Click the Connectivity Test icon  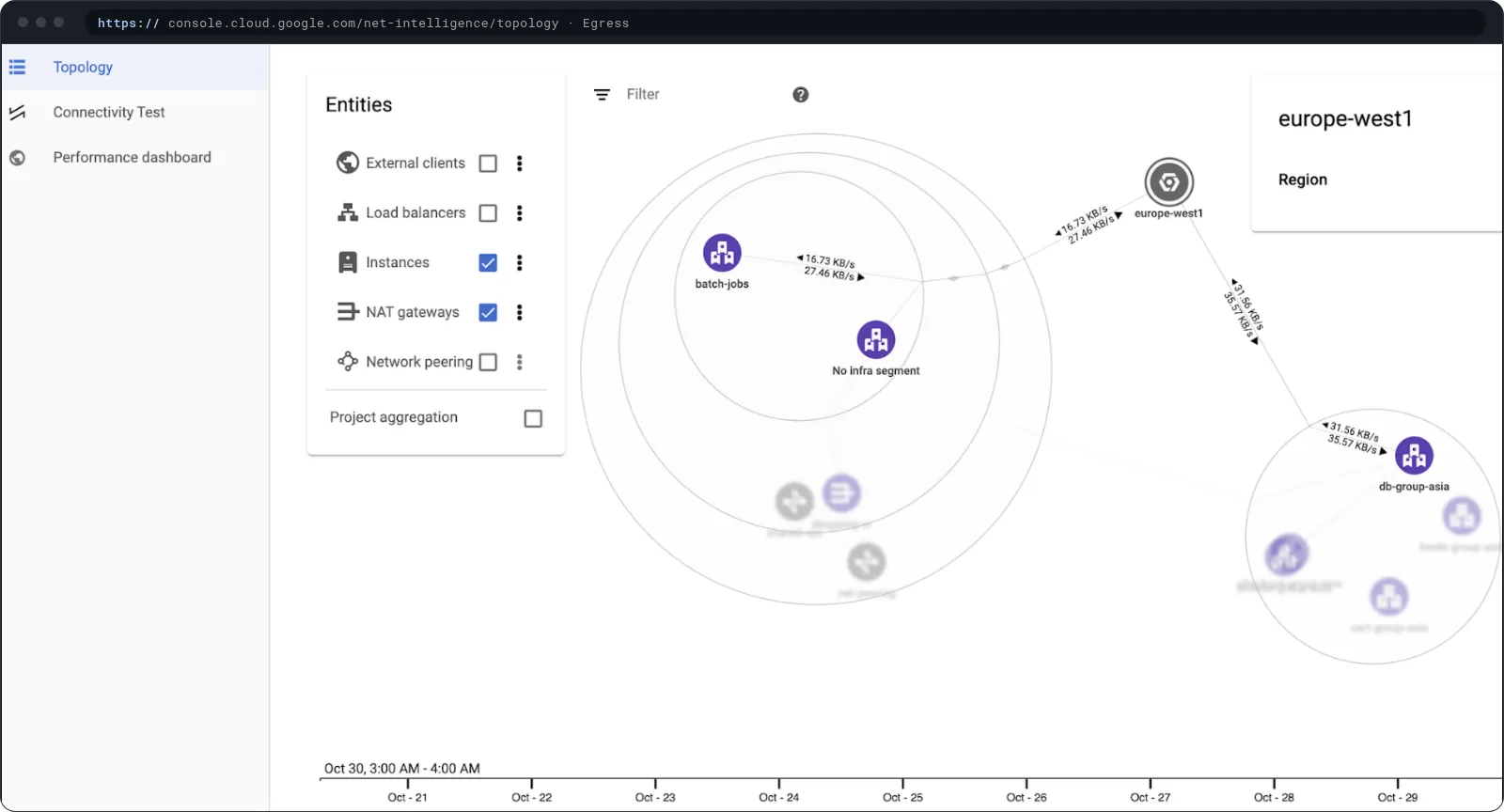[x=17, y=113]
